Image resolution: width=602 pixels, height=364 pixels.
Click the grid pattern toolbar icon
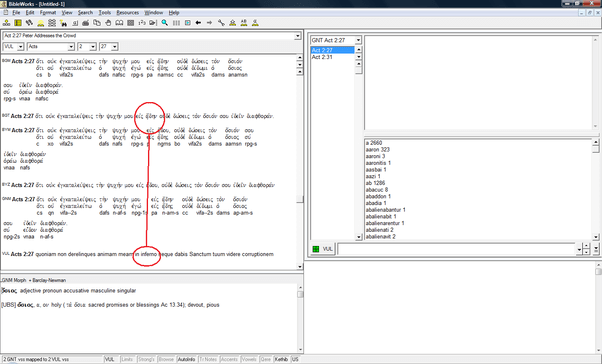point(131,23)
